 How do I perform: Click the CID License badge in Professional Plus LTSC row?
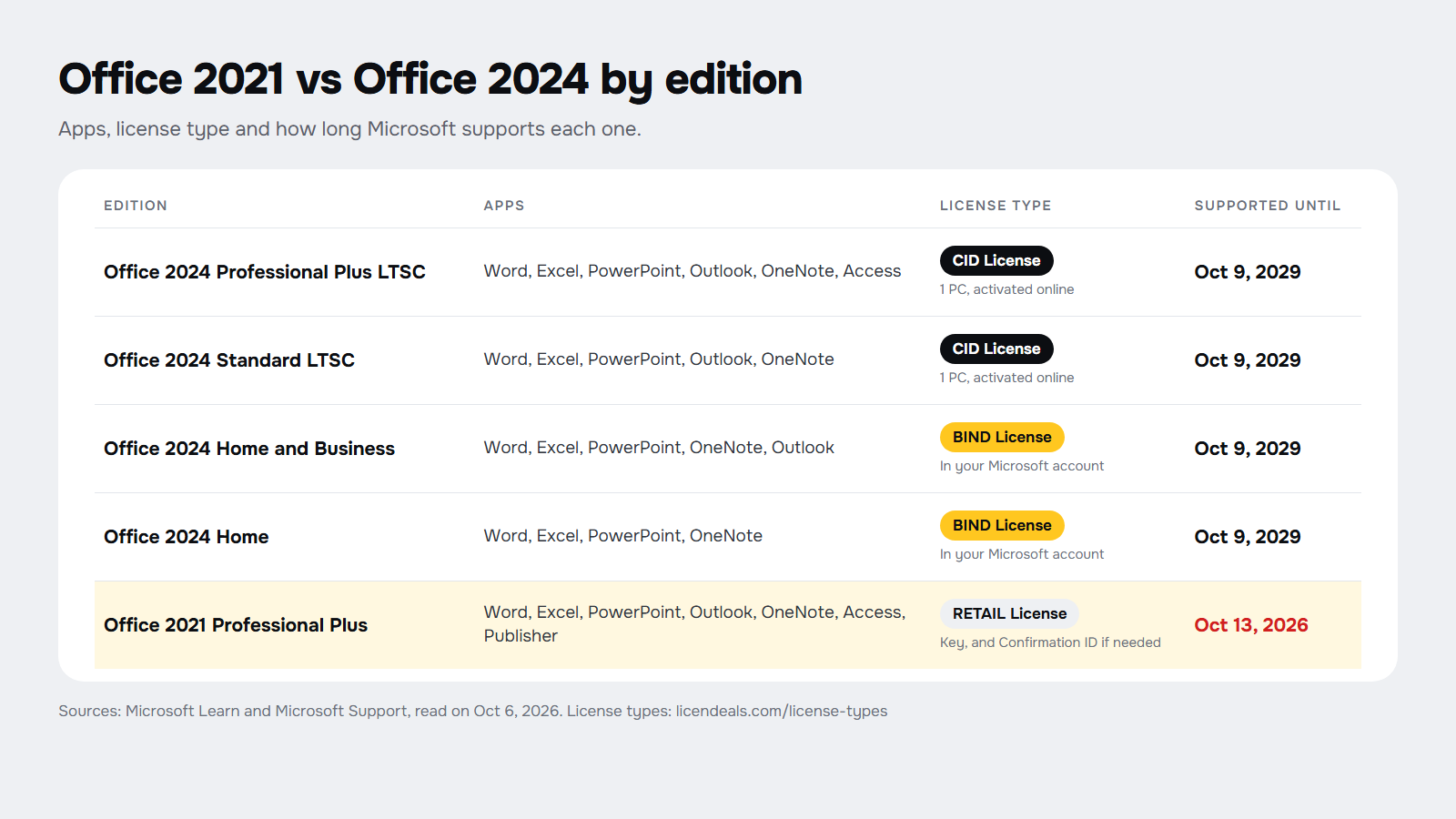point(996,260)
